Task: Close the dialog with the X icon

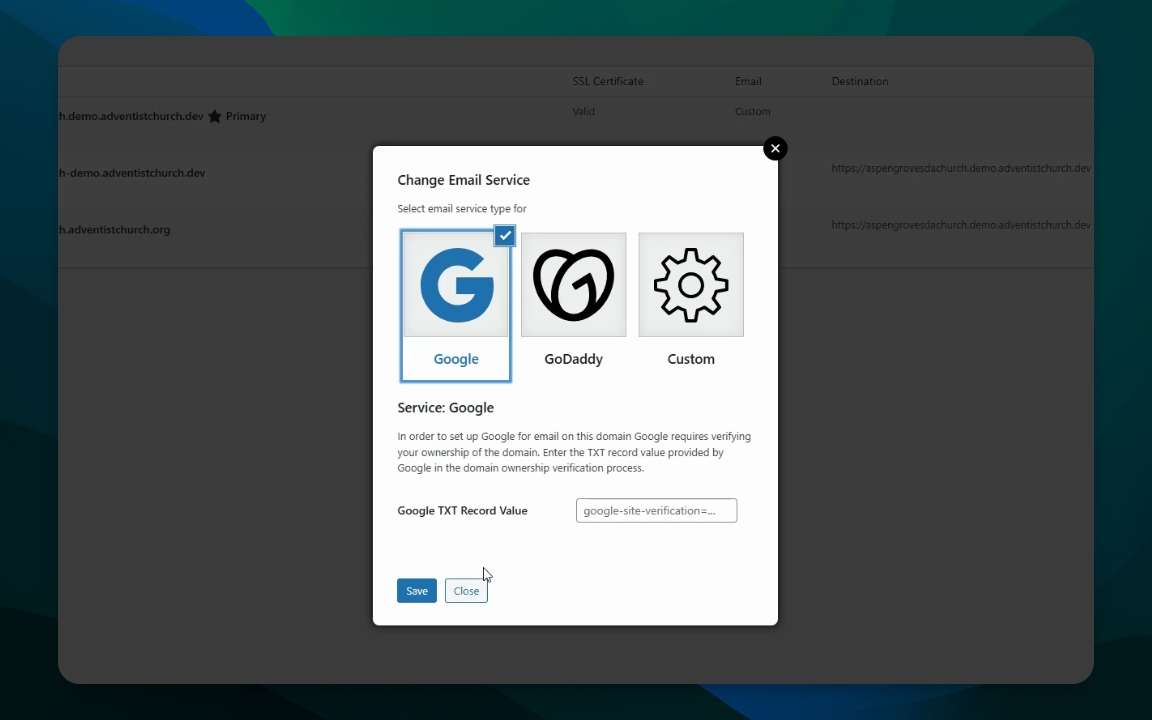Action: pos(775,148)
